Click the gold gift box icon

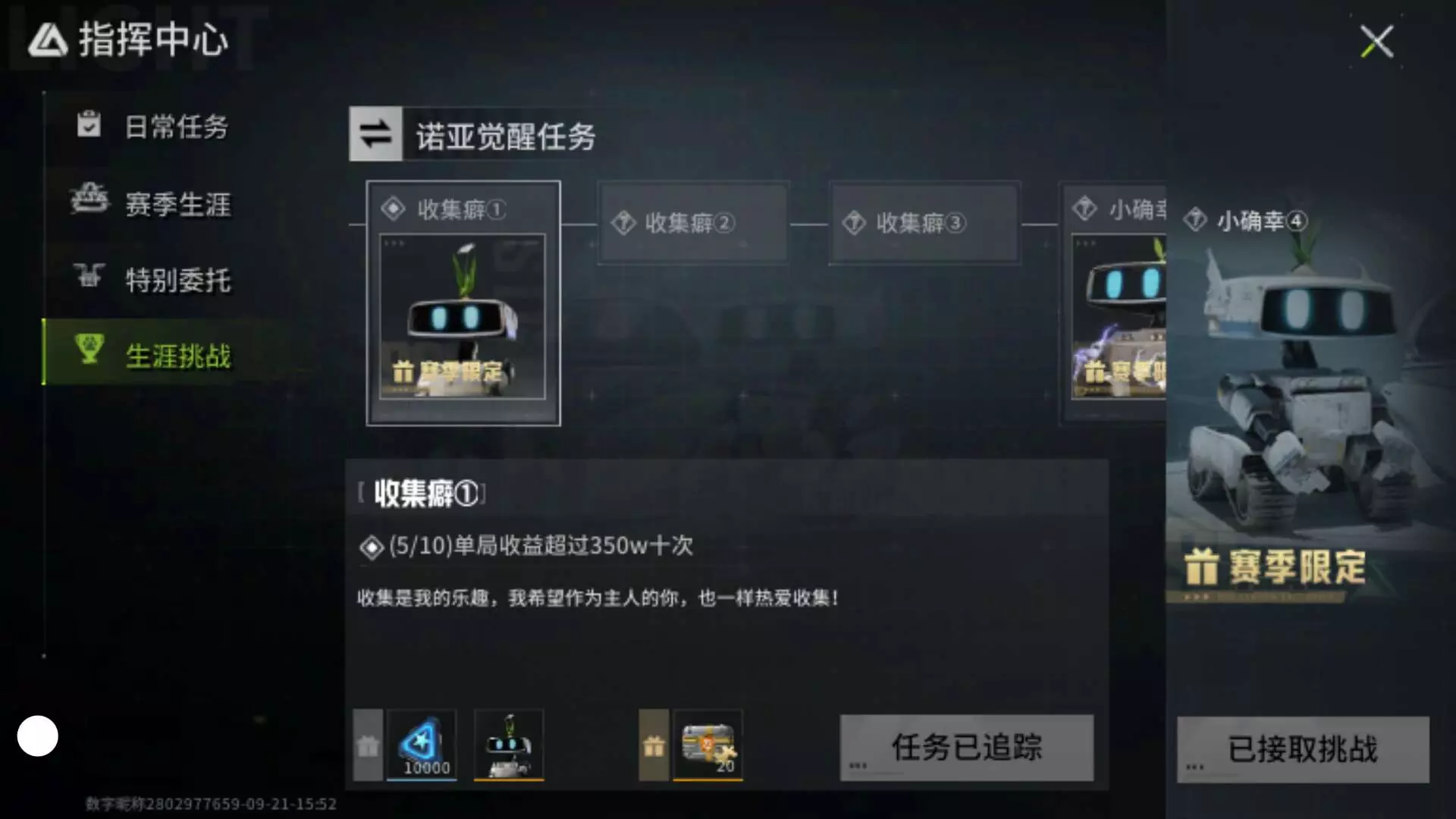(654, 745)
